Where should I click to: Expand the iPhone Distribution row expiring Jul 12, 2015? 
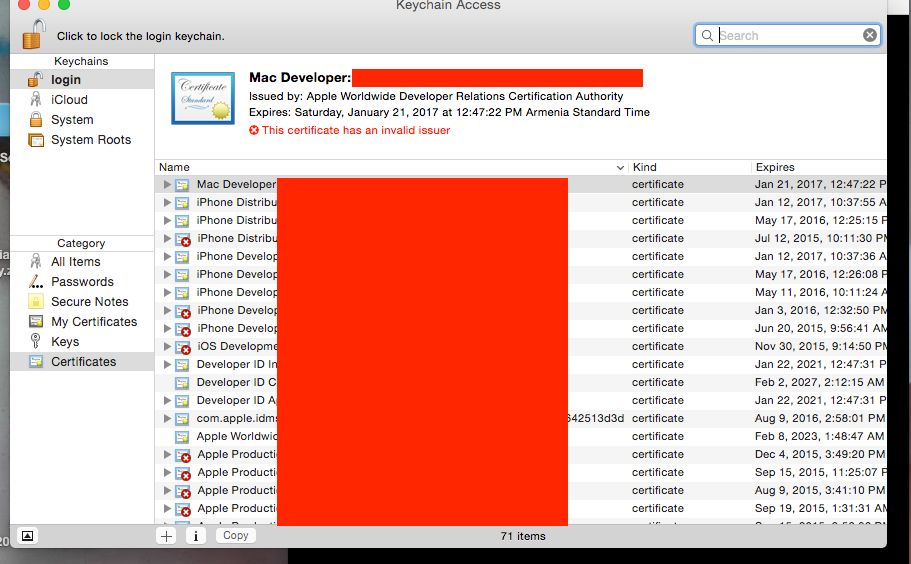point(167,238)
